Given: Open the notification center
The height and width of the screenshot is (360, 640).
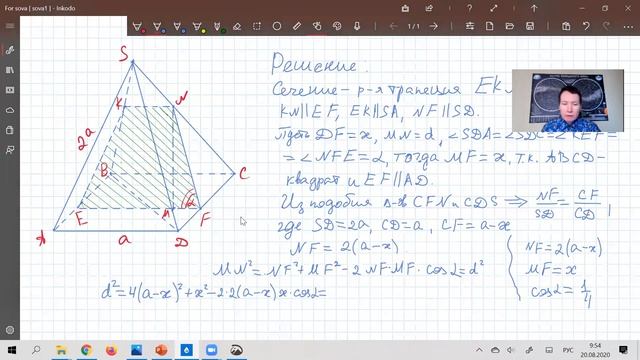Looking at the screenshot, I should (623, 350).
